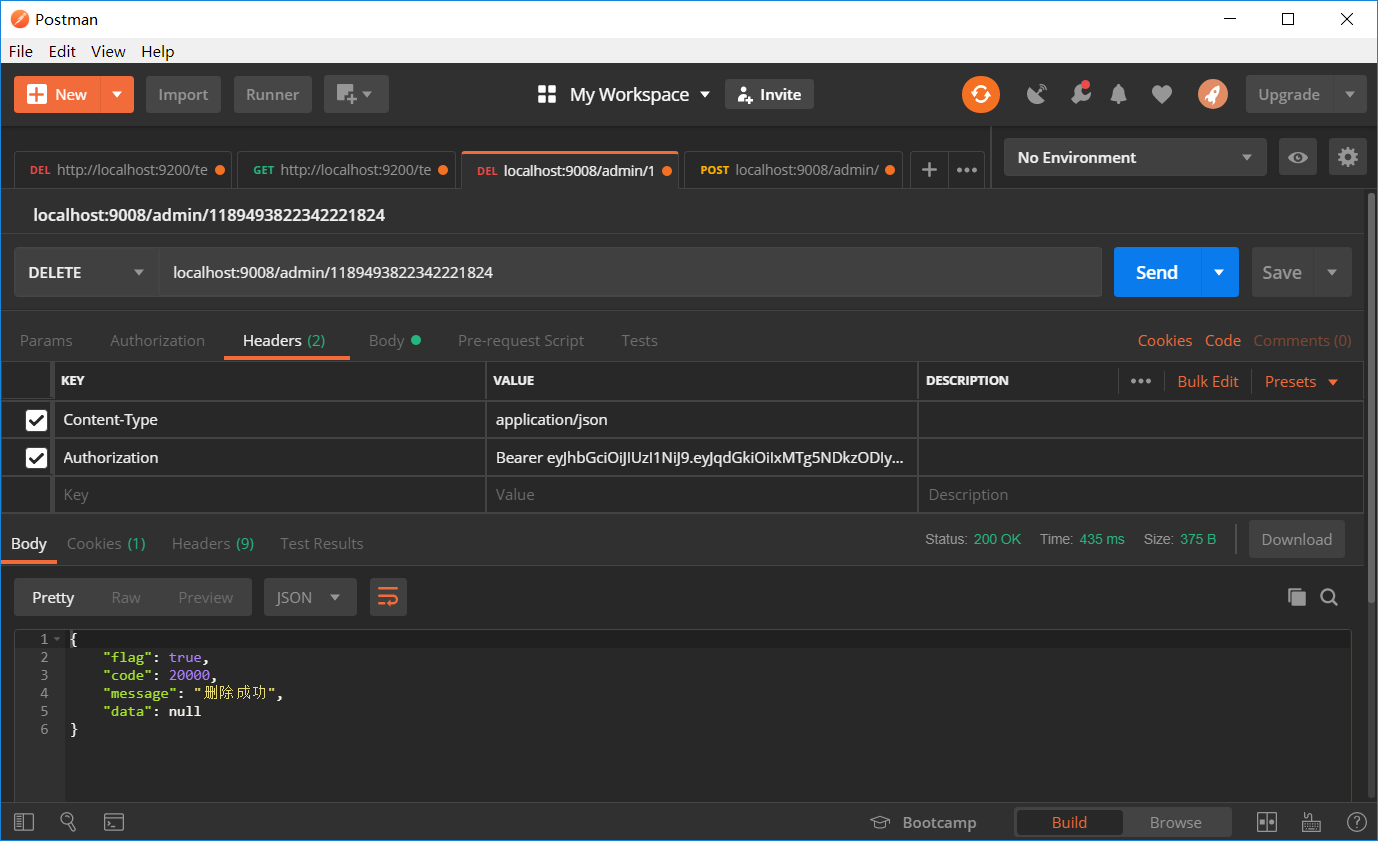Open the Help menu
The image size is (1378, 841).
point(157,51)
